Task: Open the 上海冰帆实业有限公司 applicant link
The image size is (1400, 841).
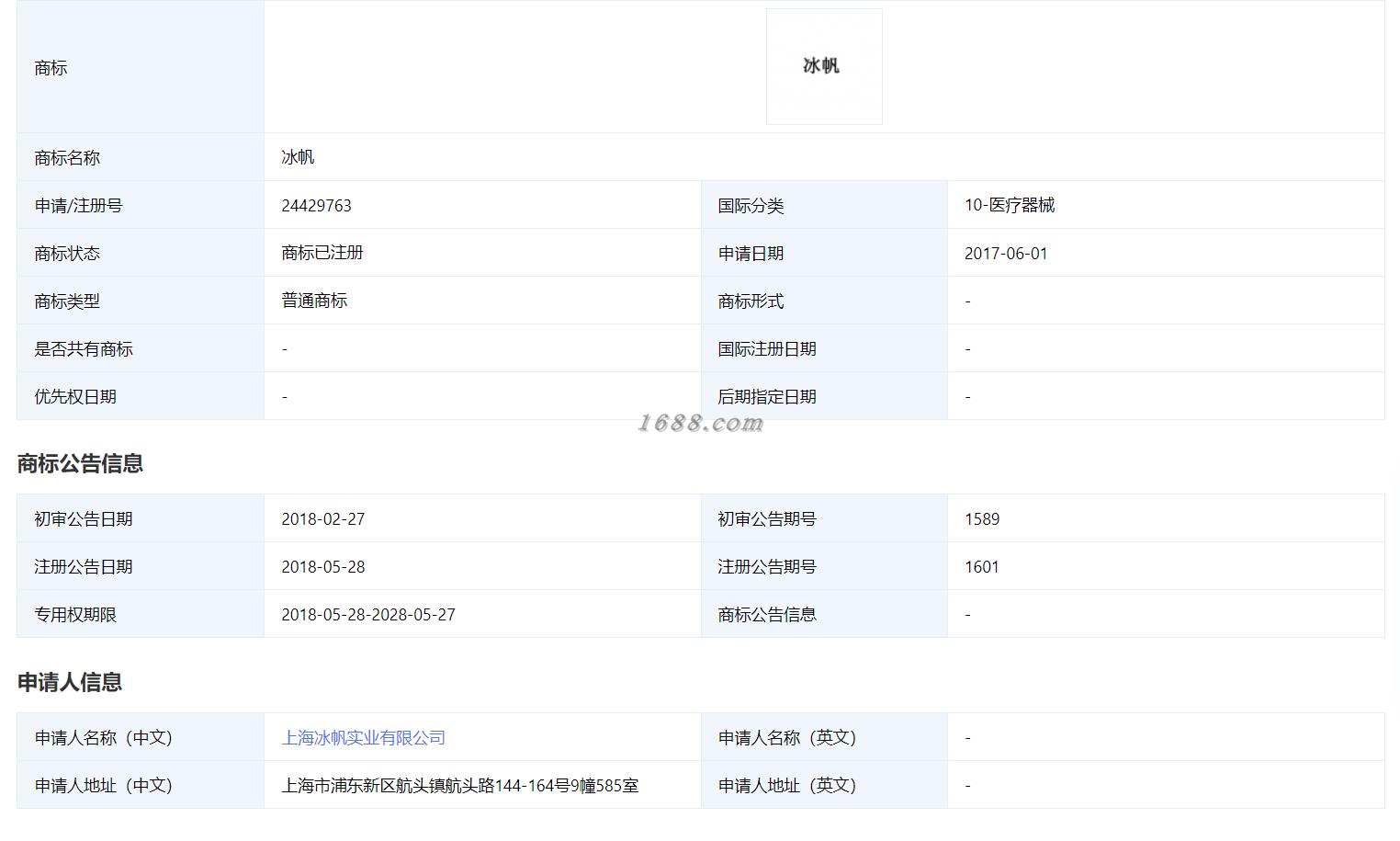Action: click(x=363, y=737)
